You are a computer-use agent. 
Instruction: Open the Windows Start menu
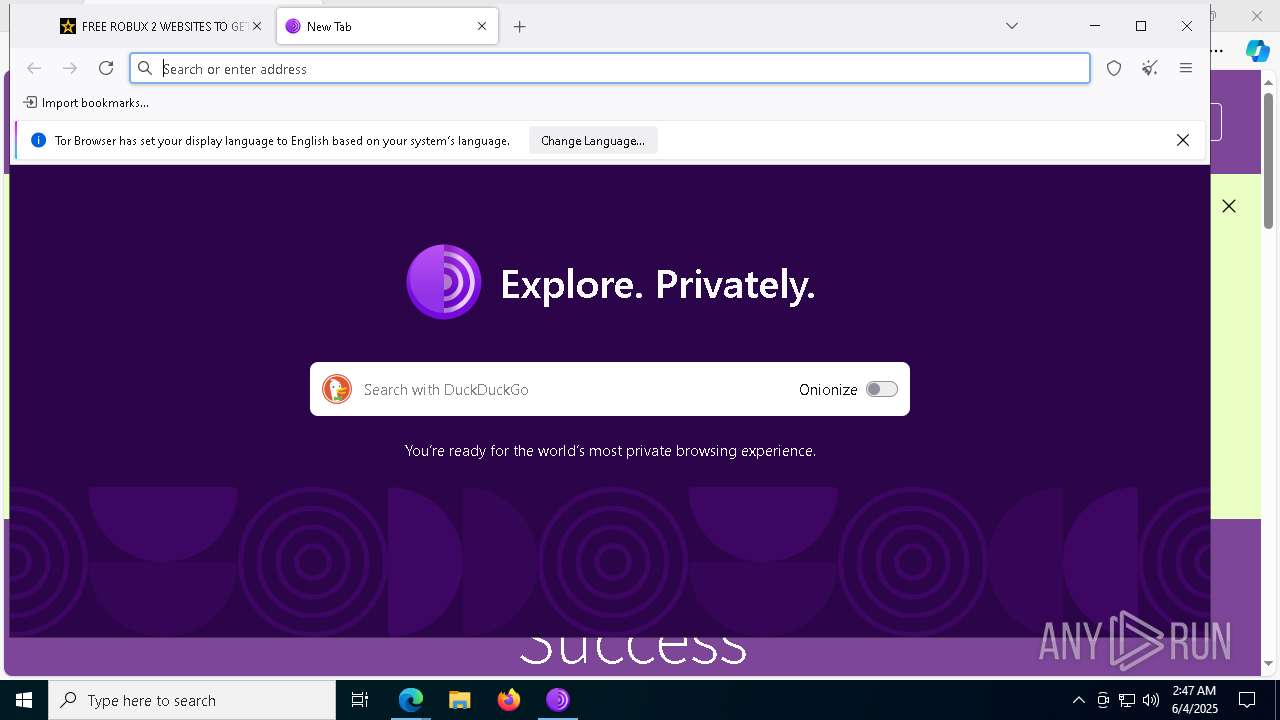(x=24, y=700)
